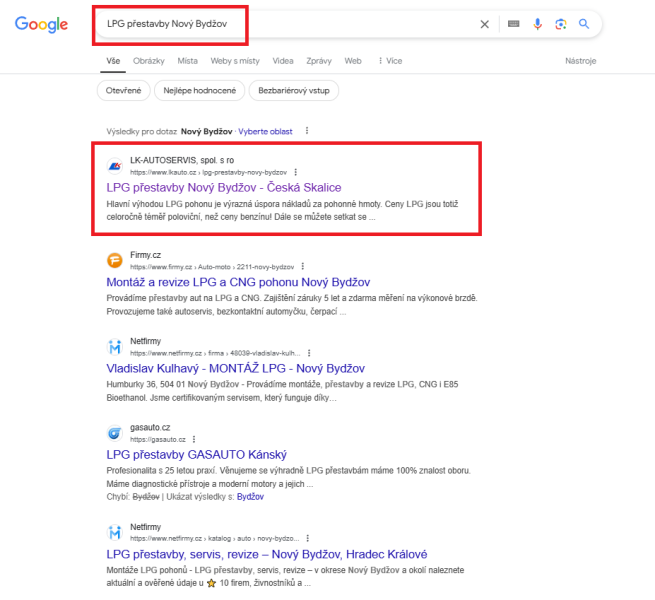Clear the search query with X icon

[485, 24]
